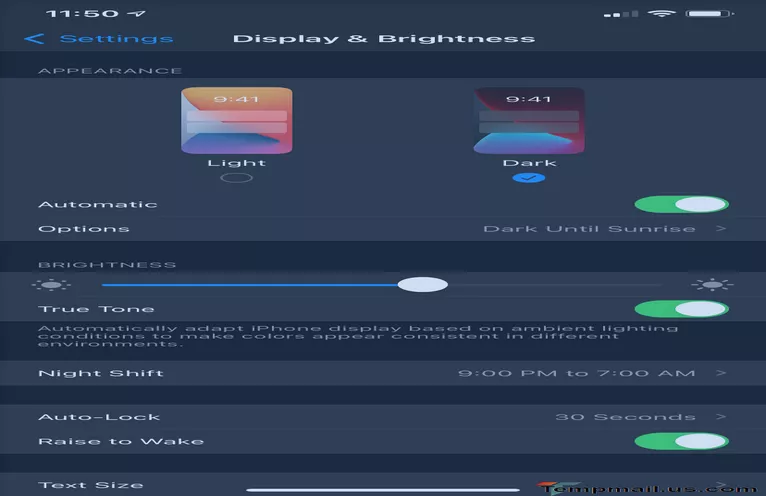Open Night Shift schedule settings
This screenshot has height=496, width=766.
(x=383, y=373)
